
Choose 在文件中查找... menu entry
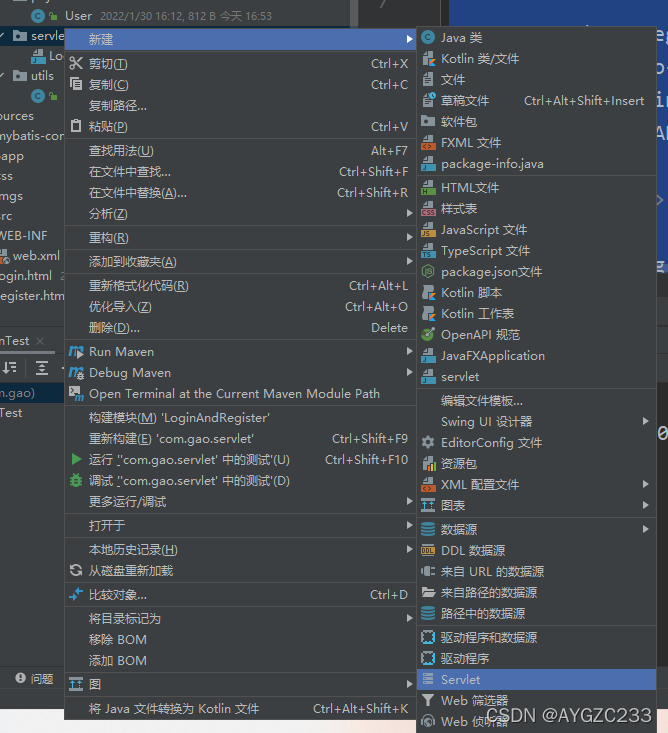240,172
